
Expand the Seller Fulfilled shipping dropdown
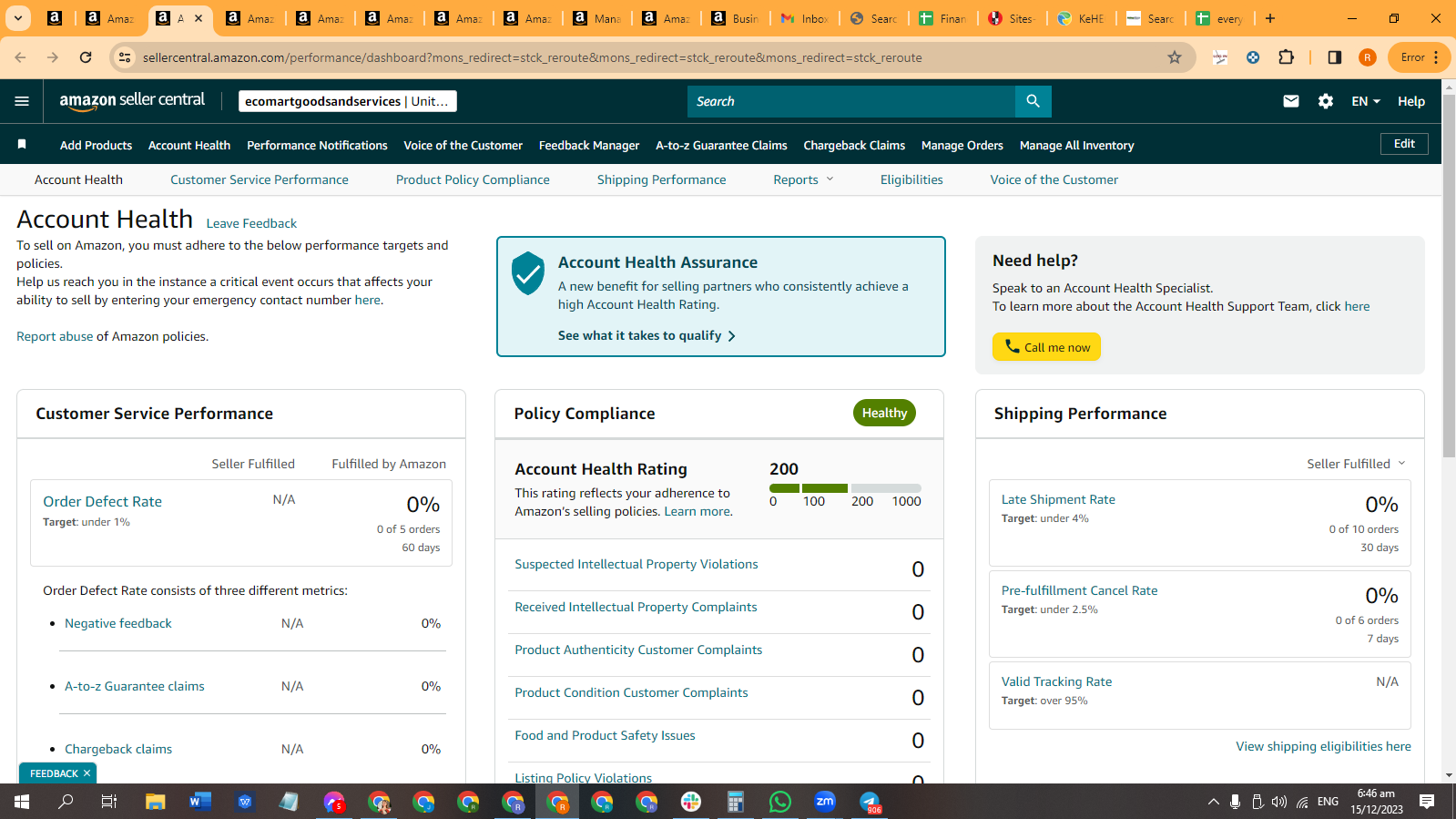coord(1357,464)
